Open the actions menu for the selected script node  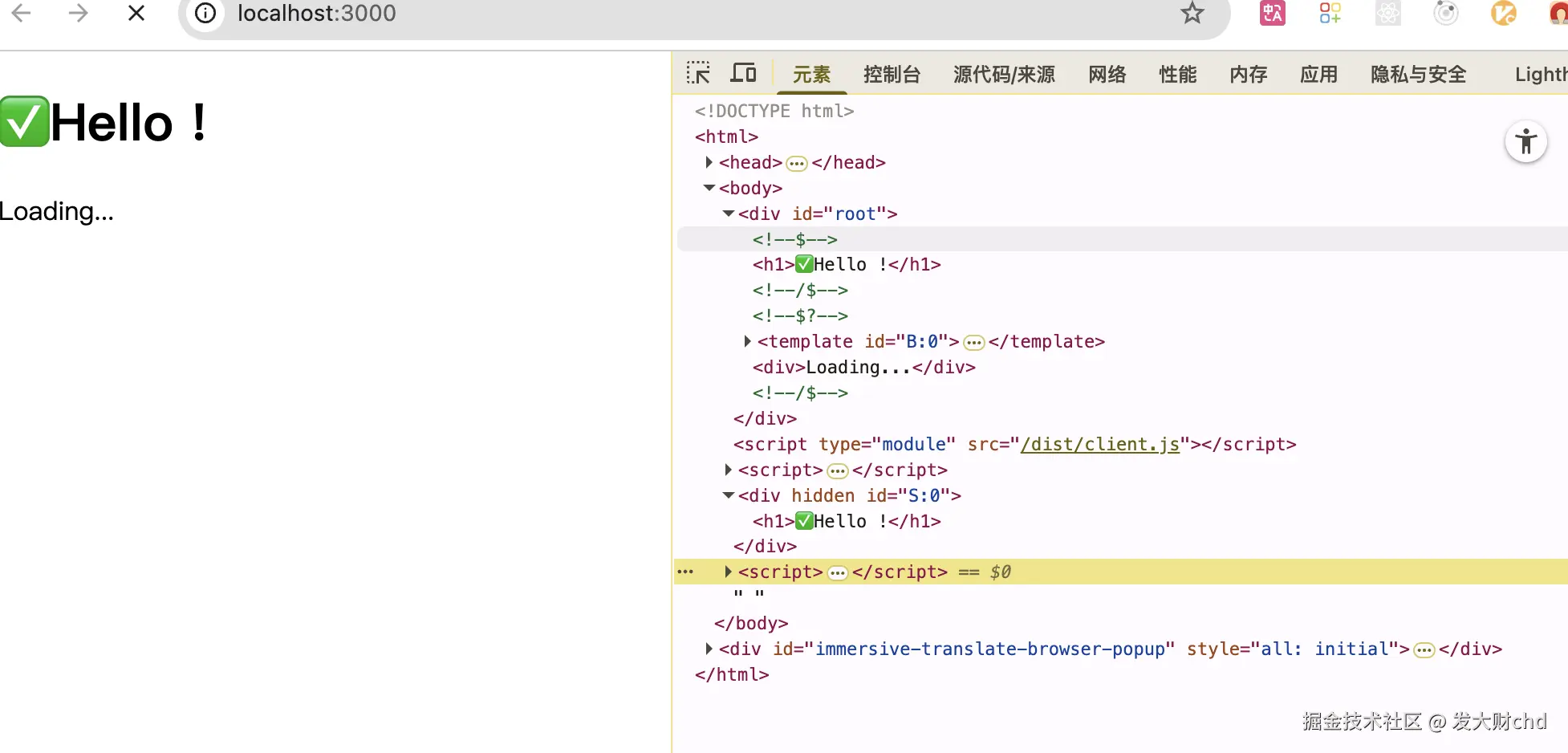pyautogui.click(x=685, y=572)
